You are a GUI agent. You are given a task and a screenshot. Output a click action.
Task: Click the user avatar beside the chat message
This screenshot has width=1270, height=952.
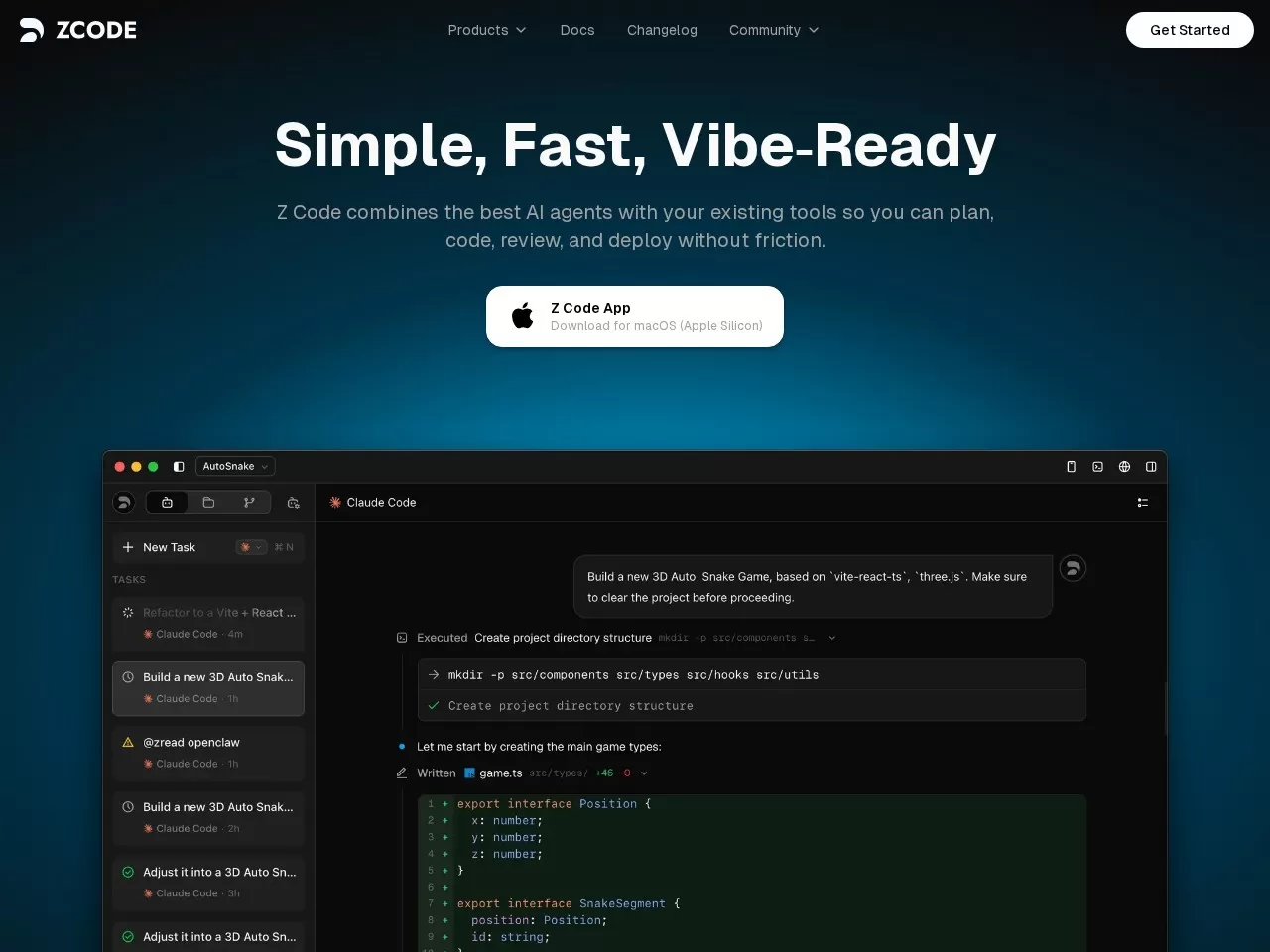pos(1073,568)
